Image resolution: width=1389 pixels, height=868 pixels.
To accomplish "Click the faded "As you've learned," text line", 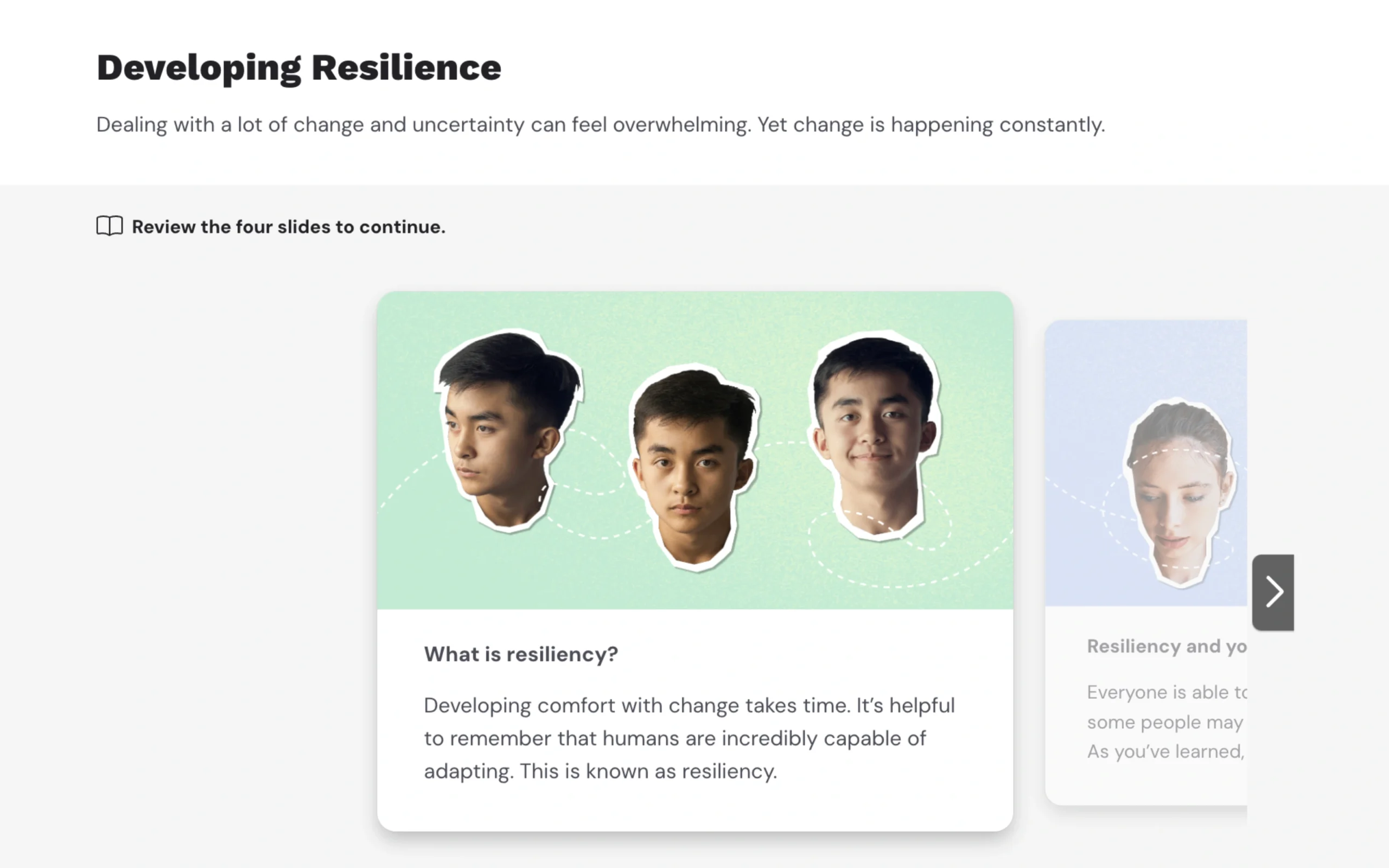I will tap(1165, 751).
